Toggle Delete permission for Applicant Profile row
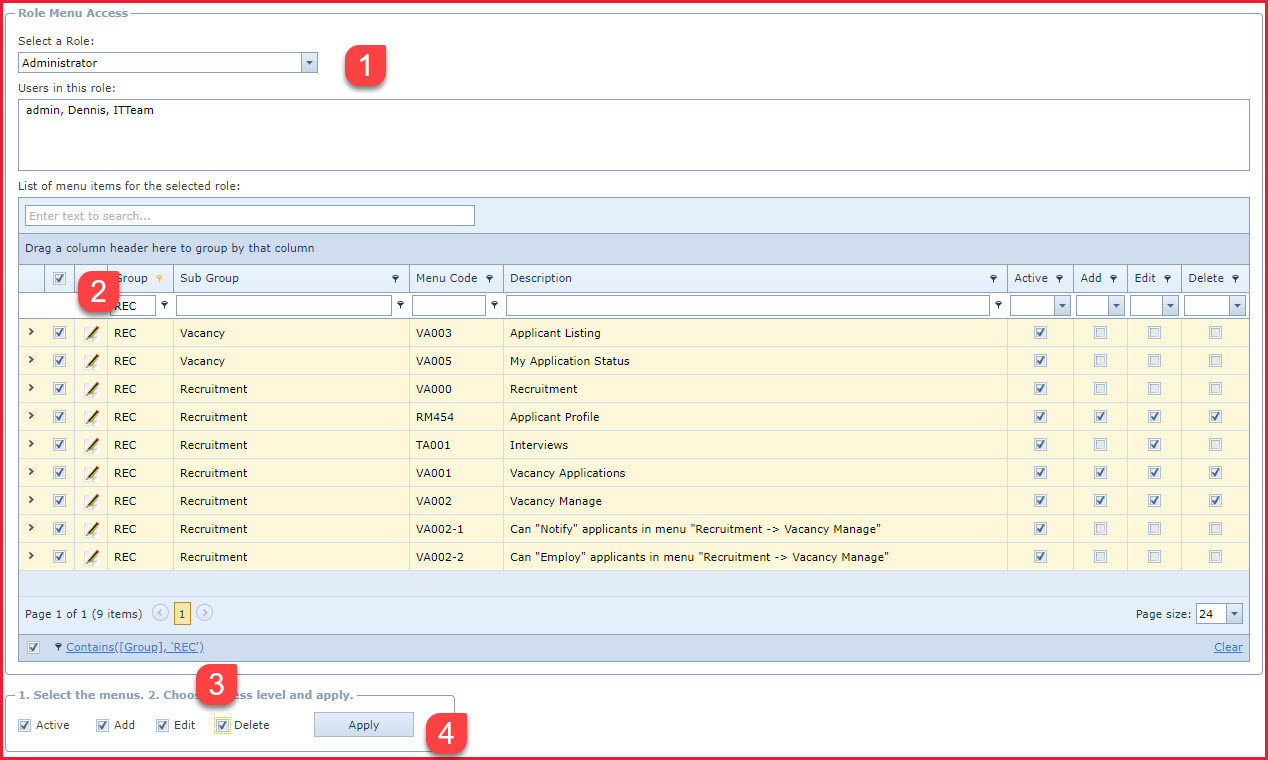Viewport: 1268px width, 760px height. point(1215,417)
